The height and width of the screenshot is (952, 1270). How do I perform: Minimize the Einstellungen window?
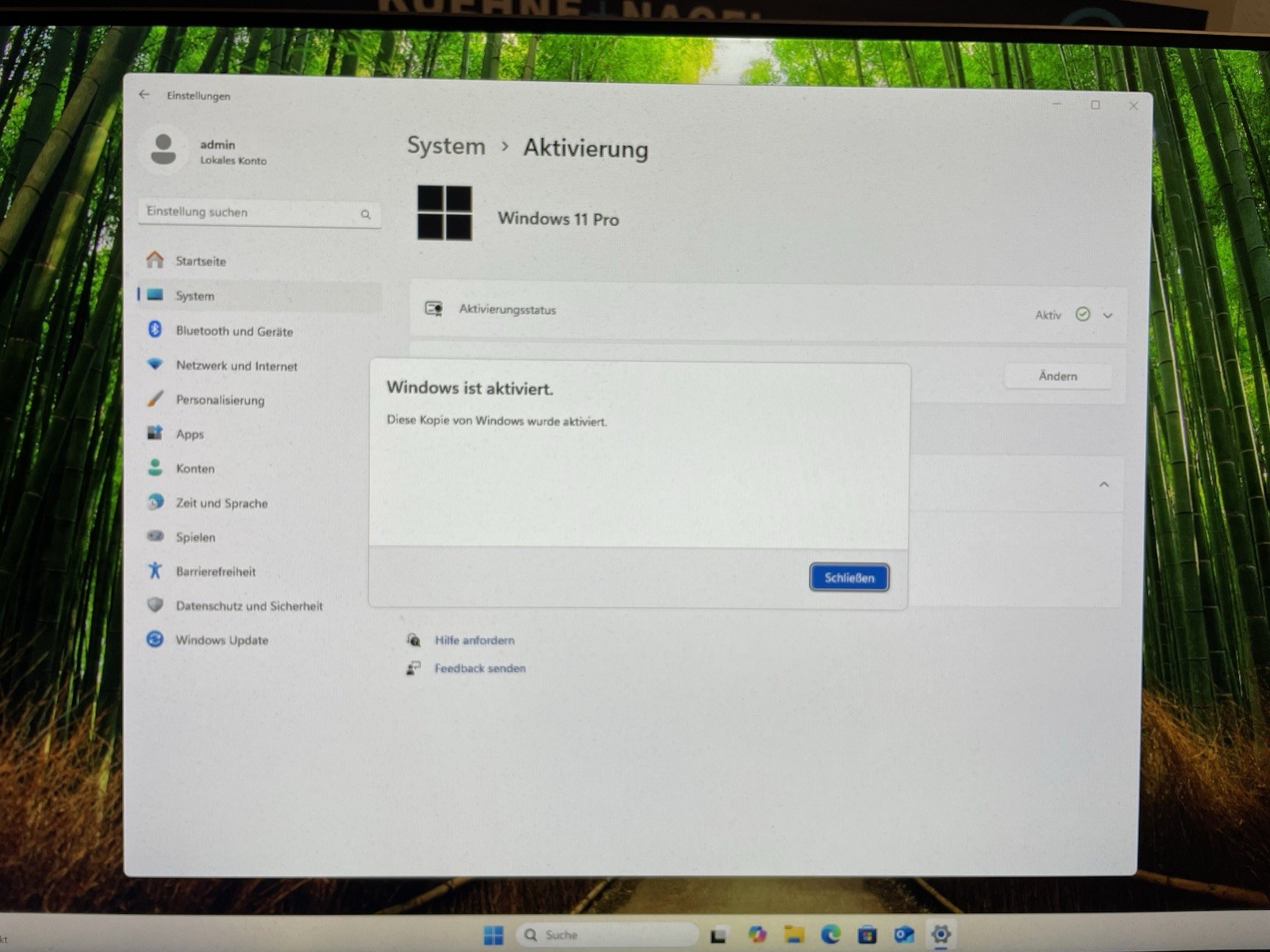pyautogui.click(x=1057, y=104)
